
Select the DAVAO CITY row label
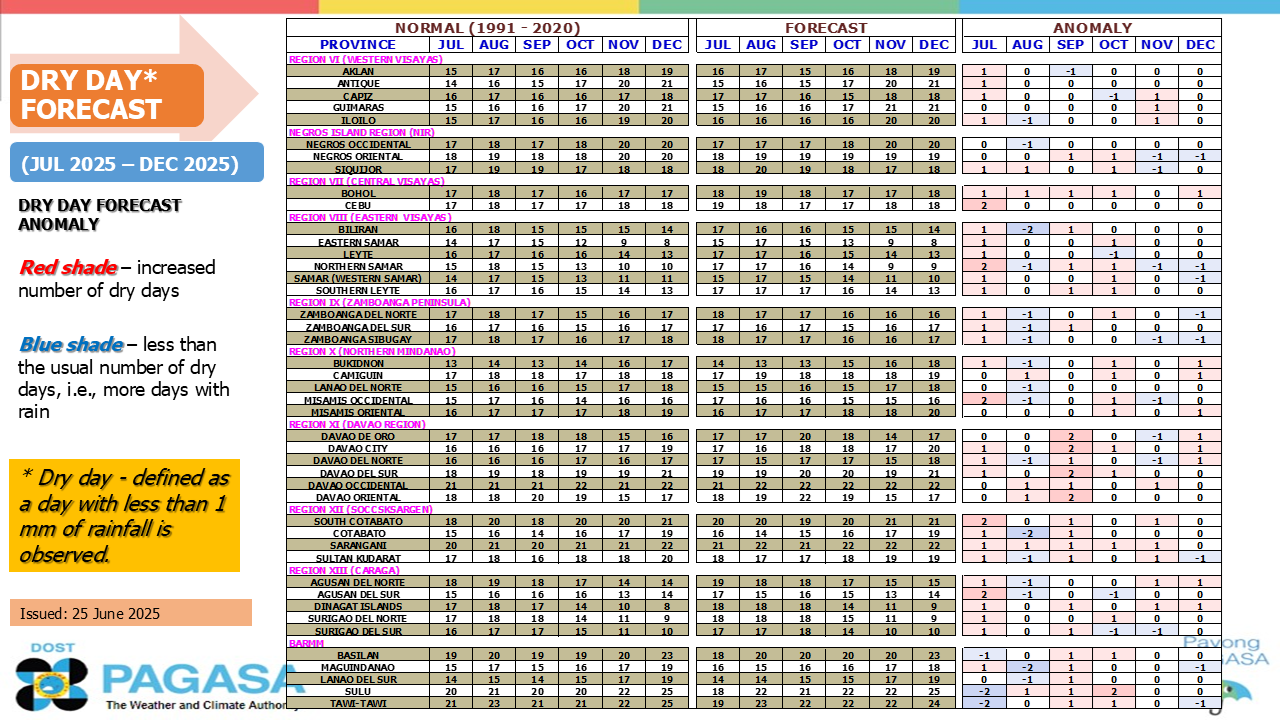pyautogui.click(x=358, y=448)
